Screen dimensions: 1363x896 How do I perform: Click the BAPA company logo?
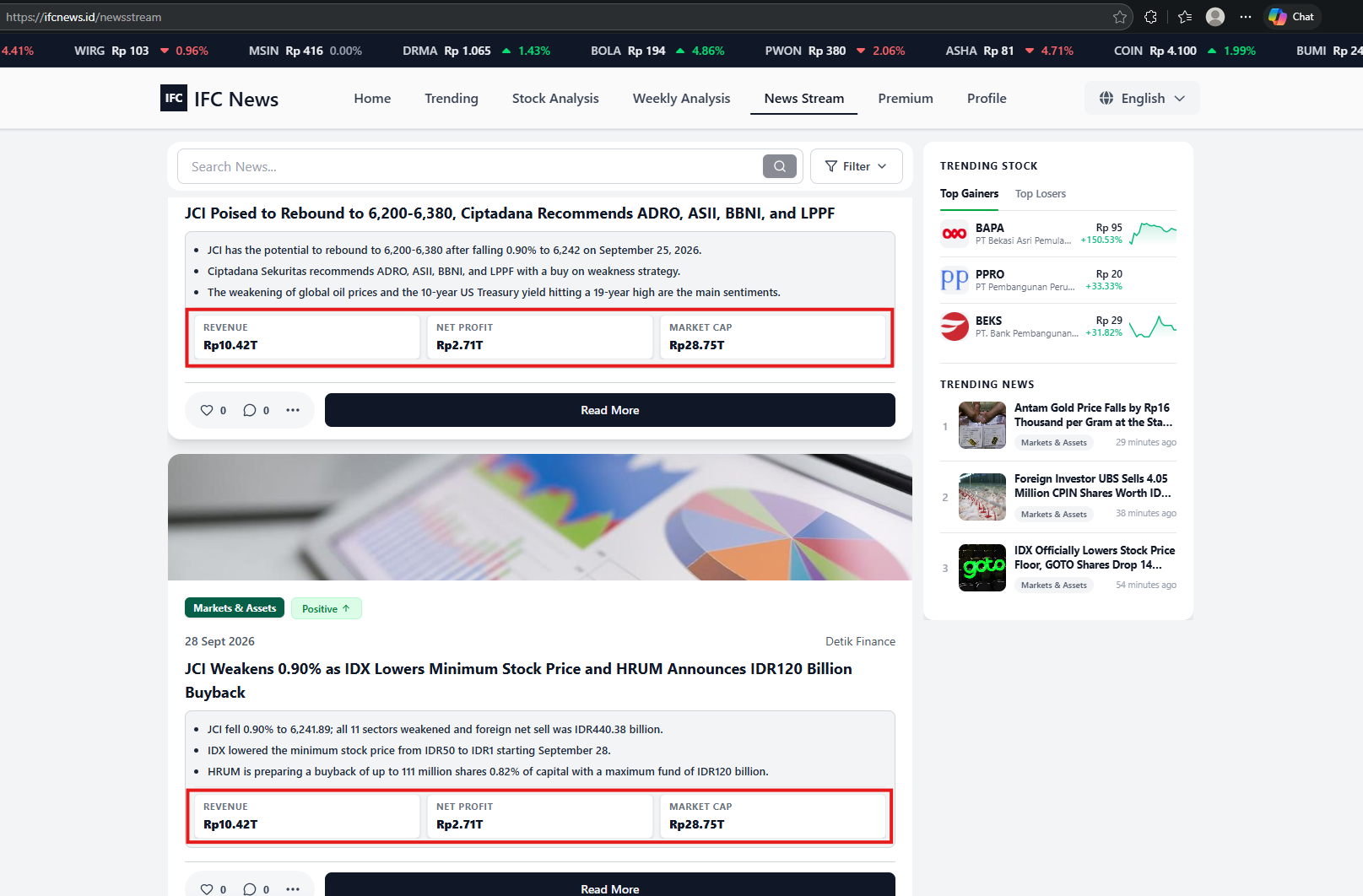point(955,234)
